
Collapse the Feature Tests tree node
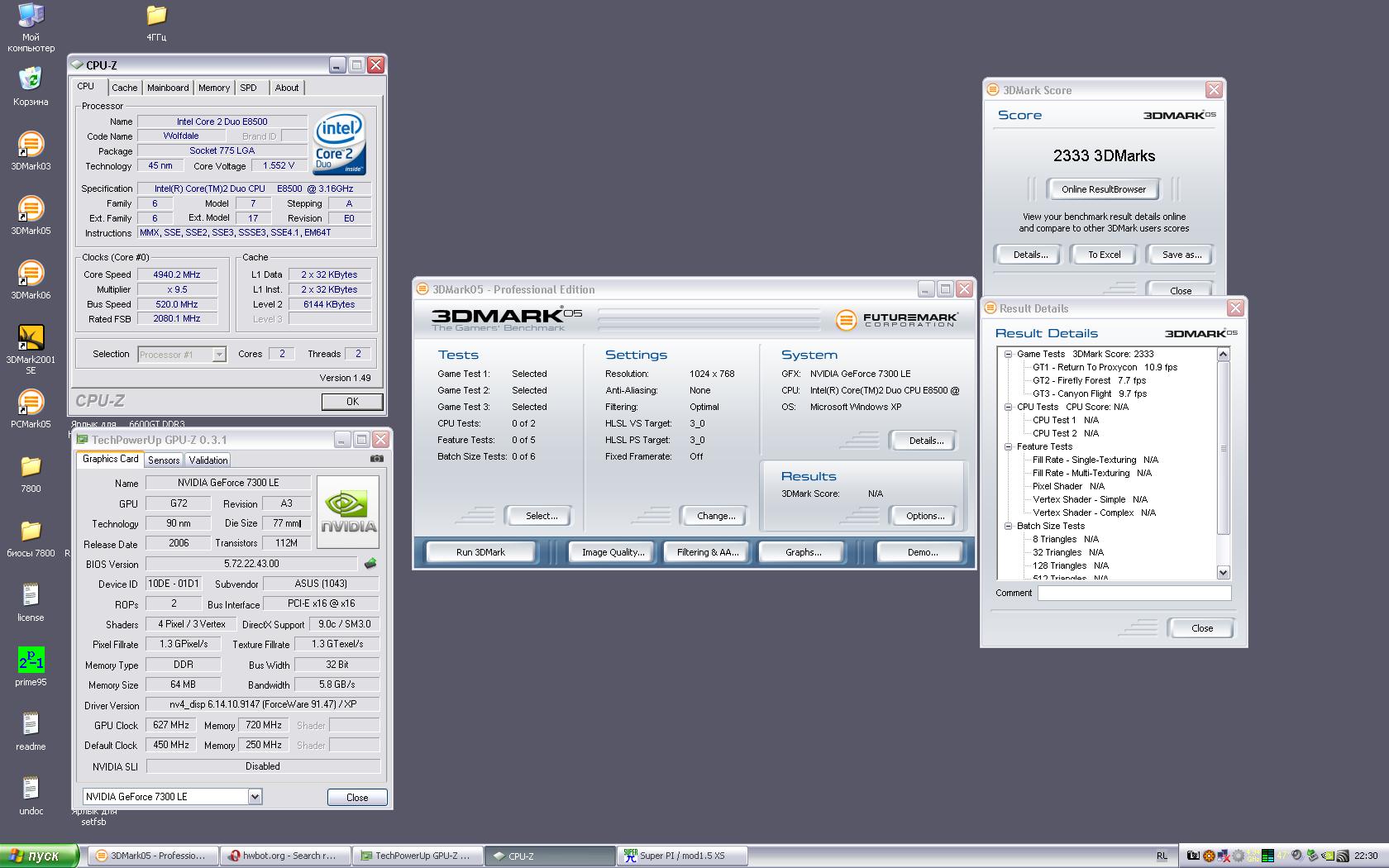pyautogui.click(x=1008, y=446)
